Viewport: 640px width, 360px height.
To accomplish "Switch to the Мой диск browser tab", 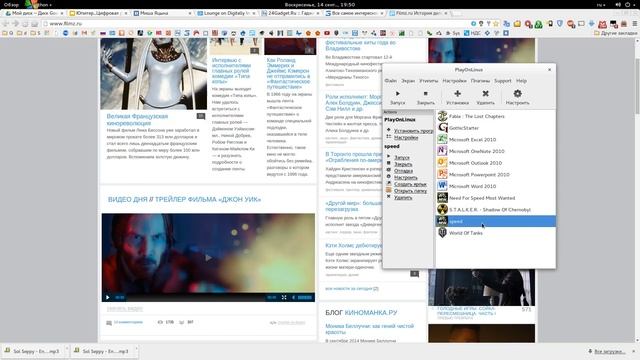I will point(34,13).
